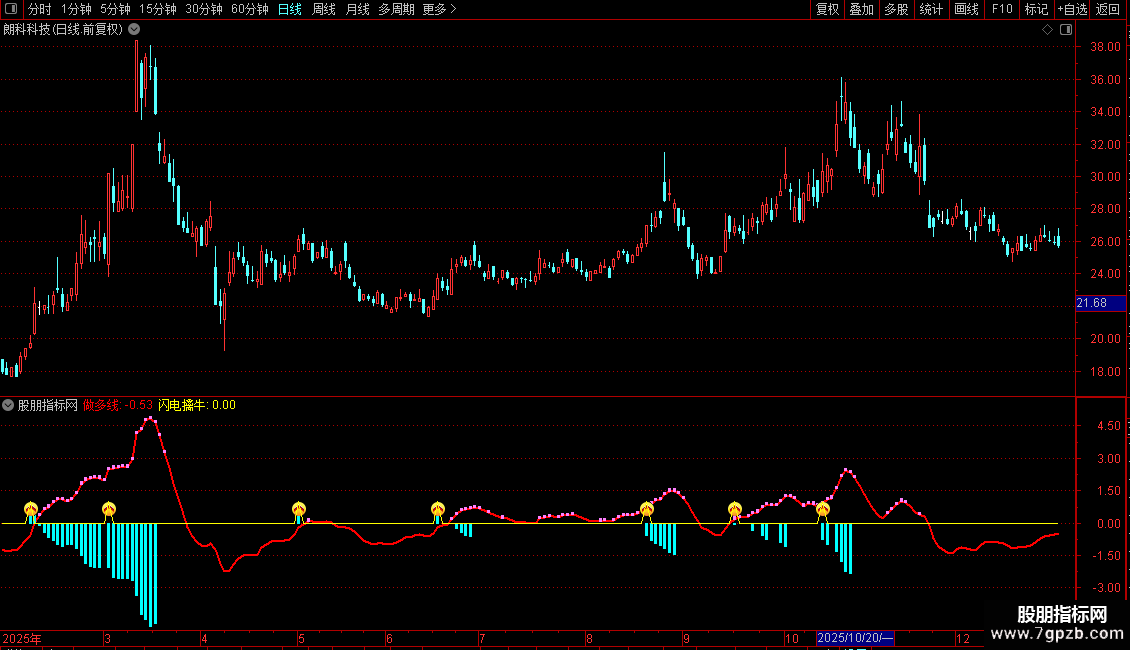The image size is (1130, 650).
Task: Click the 38.00 price axis label
Action: 1105,47
